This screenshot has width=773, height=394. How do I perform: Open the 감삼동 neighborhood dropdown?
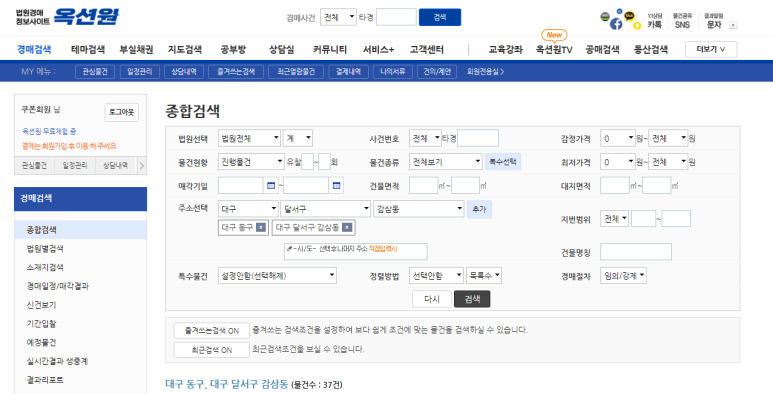coord(419,209)
